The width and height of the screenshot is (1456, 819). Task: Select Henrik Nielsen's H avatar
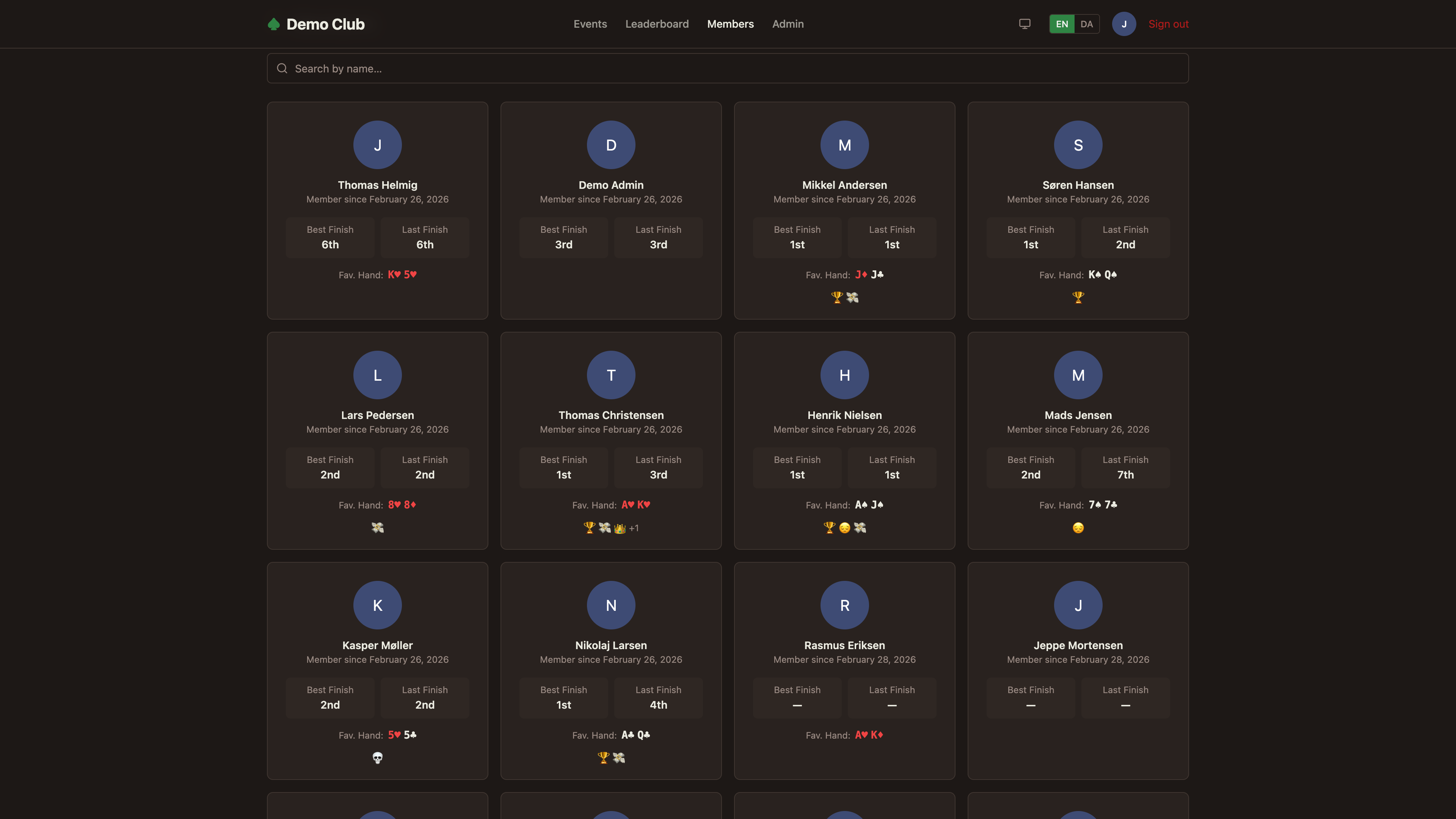[844, 375]
